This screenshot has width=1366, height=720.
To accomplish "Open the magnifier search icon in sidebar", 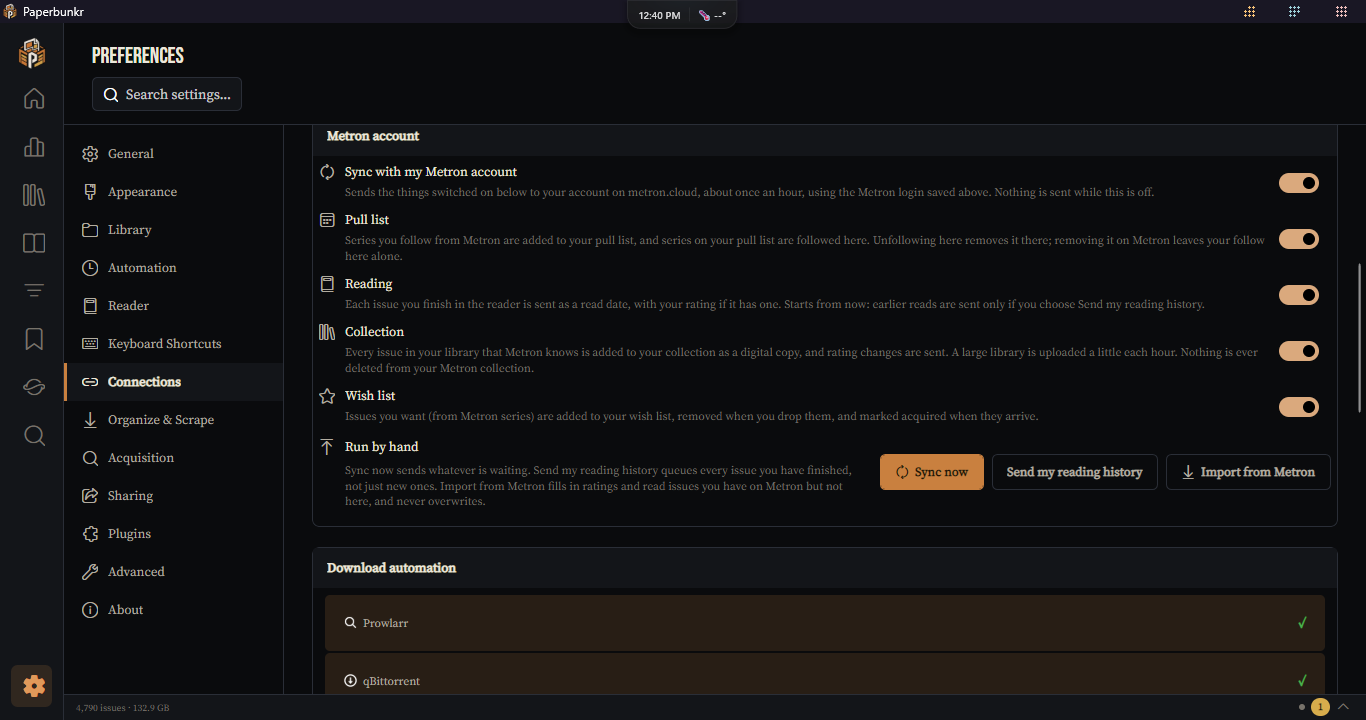I will click(x=34, y=435).
